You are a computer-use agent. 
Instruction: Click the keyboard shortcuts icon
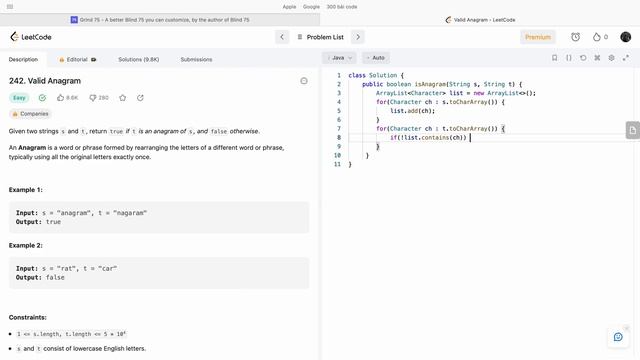coord(597,58)
